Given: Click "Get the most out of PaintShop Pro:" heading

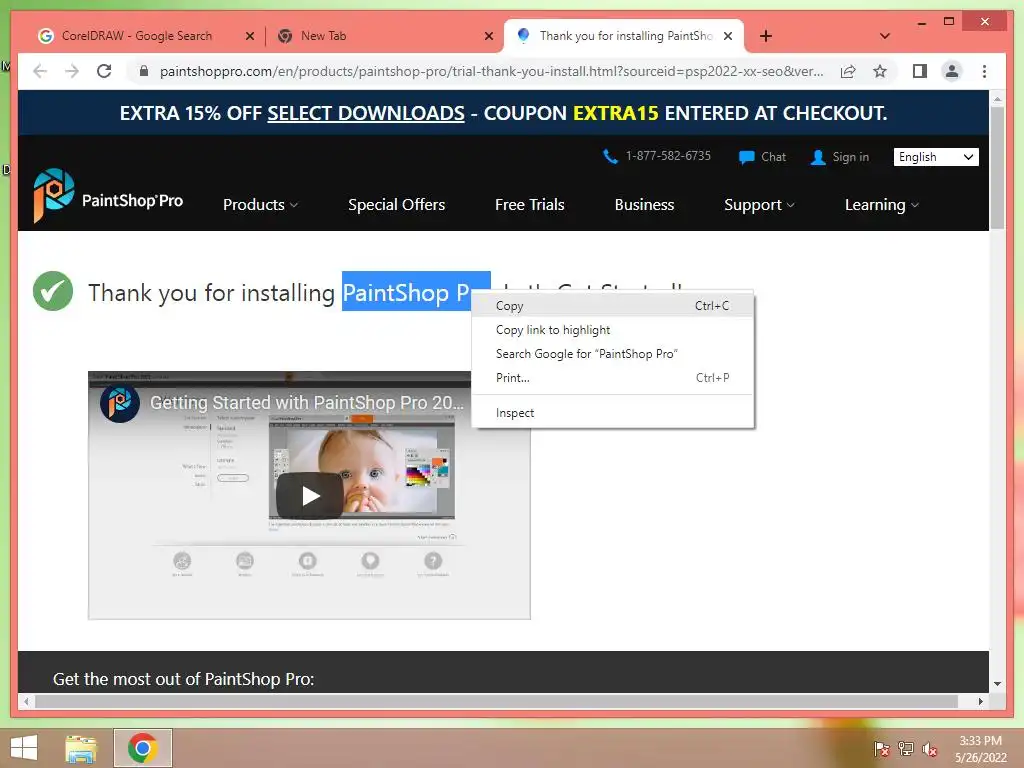Looking at the screenshot, I should [184, 679].
